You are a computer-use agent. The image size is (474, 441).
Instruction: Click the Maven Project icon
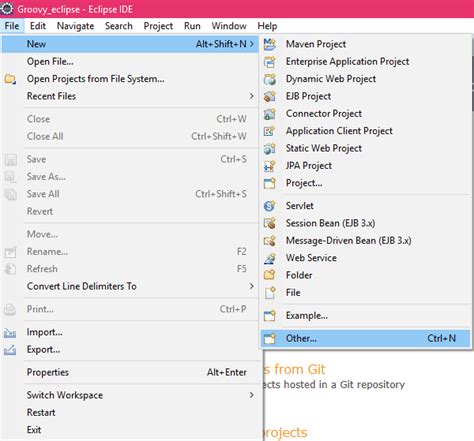coord(270,44)
